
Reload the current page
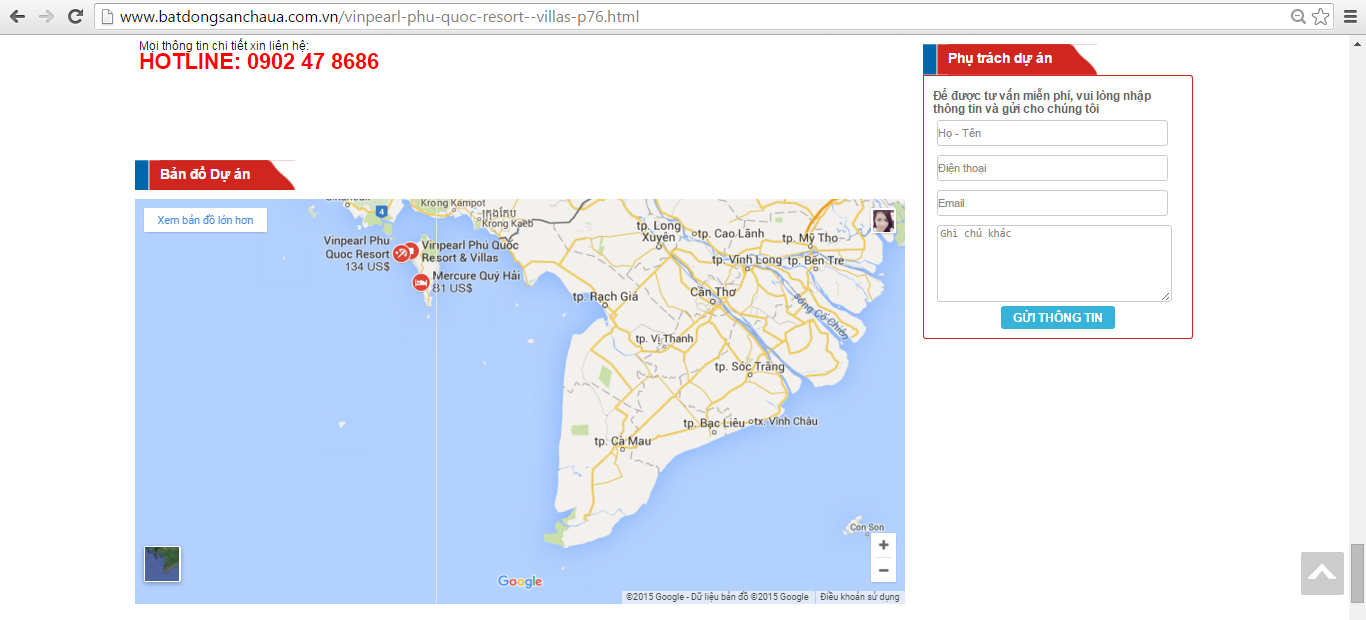point(75,16)
